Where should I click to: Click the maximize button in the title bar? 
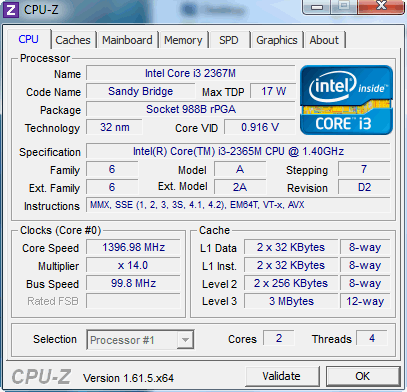click(344, 6)
